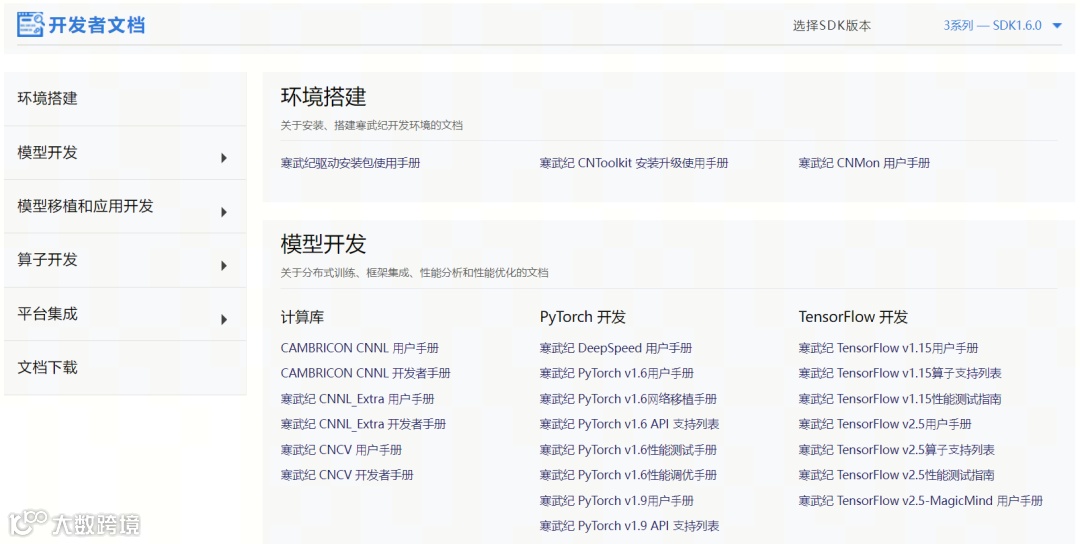Click the 开发者文档 header title
1080x544 pixels.
96,25
